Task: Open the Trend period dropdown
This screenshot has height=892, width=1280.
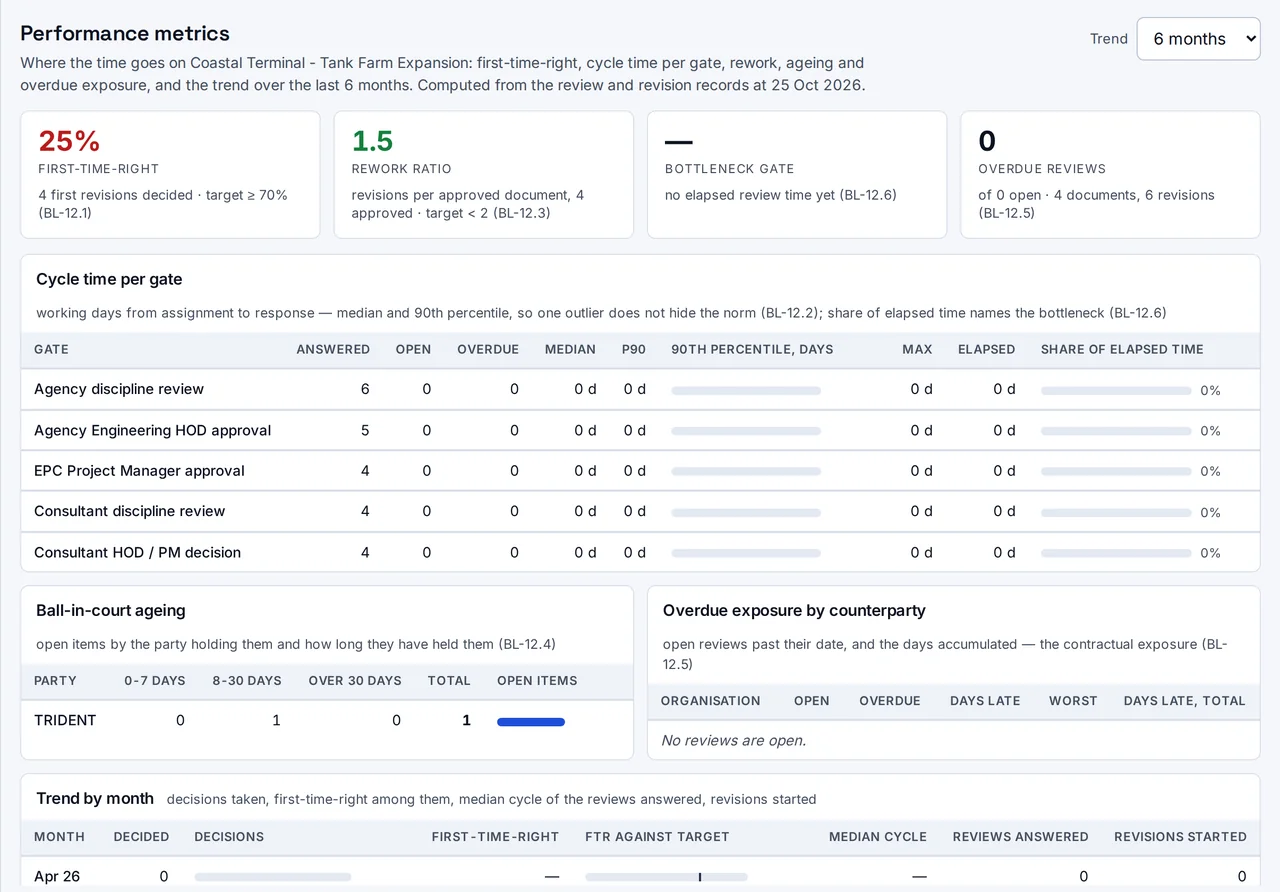Action: click(x=1198, y=39)
